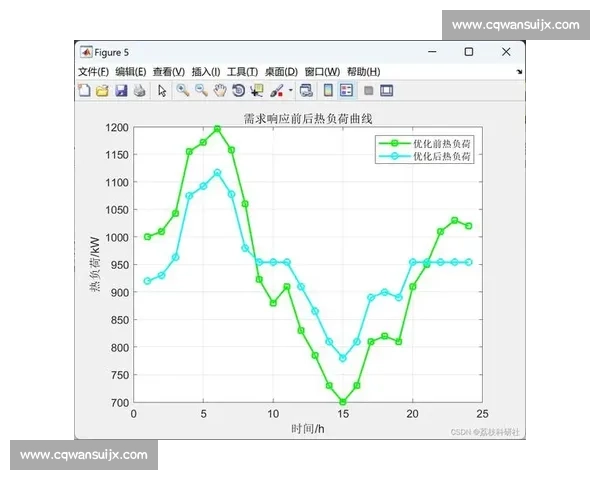Open the 窗口(W) menu
This screenshot has height=480, width=600.
[x=322, y=72]
